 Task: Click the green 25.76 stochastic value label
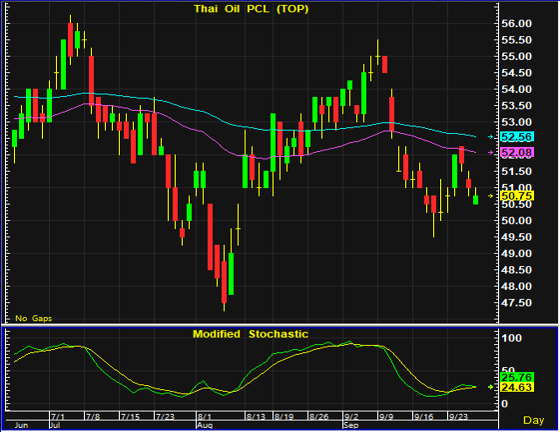517,377
